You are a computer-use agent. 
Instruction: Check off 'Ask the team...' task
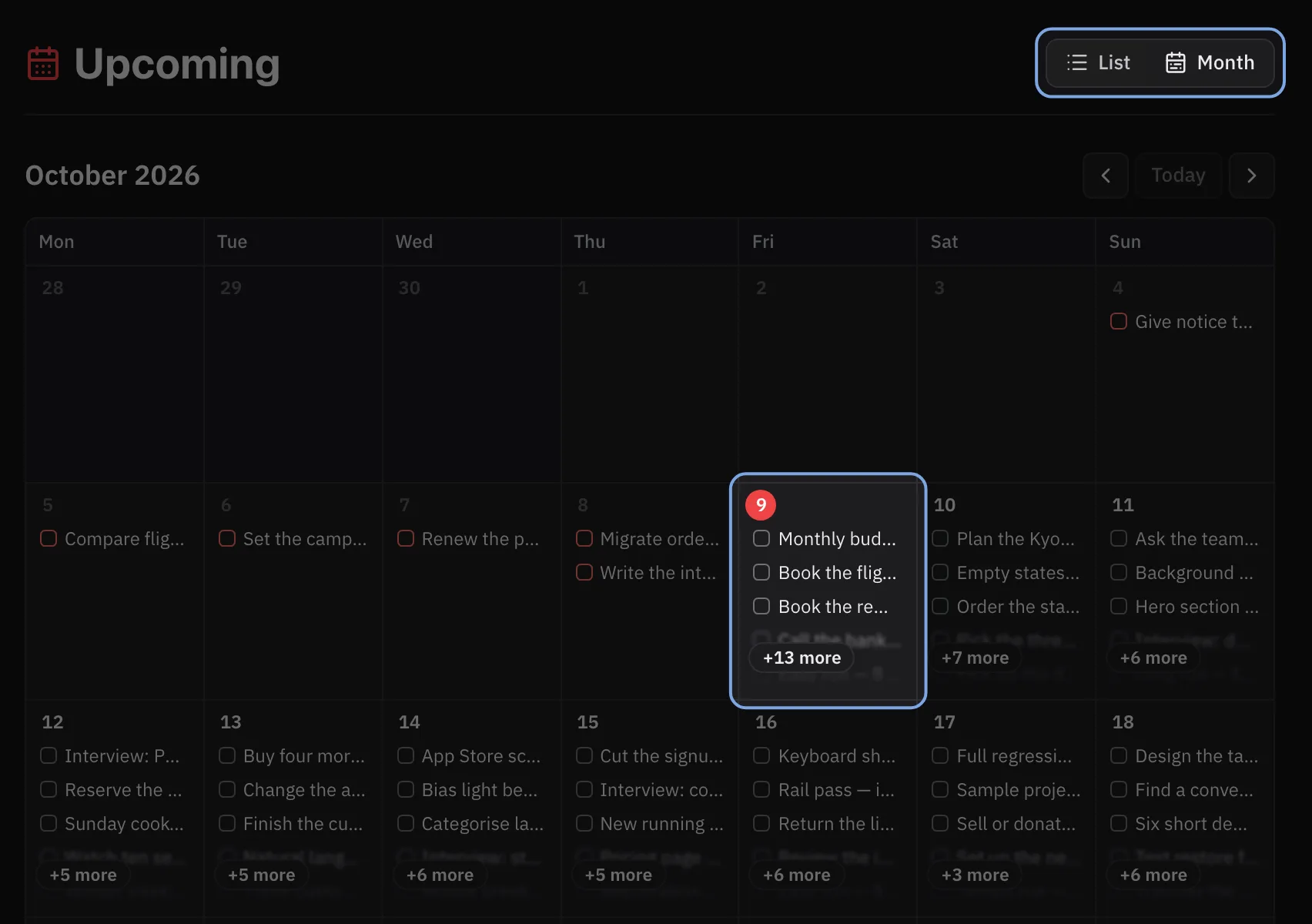point(1119,538)
